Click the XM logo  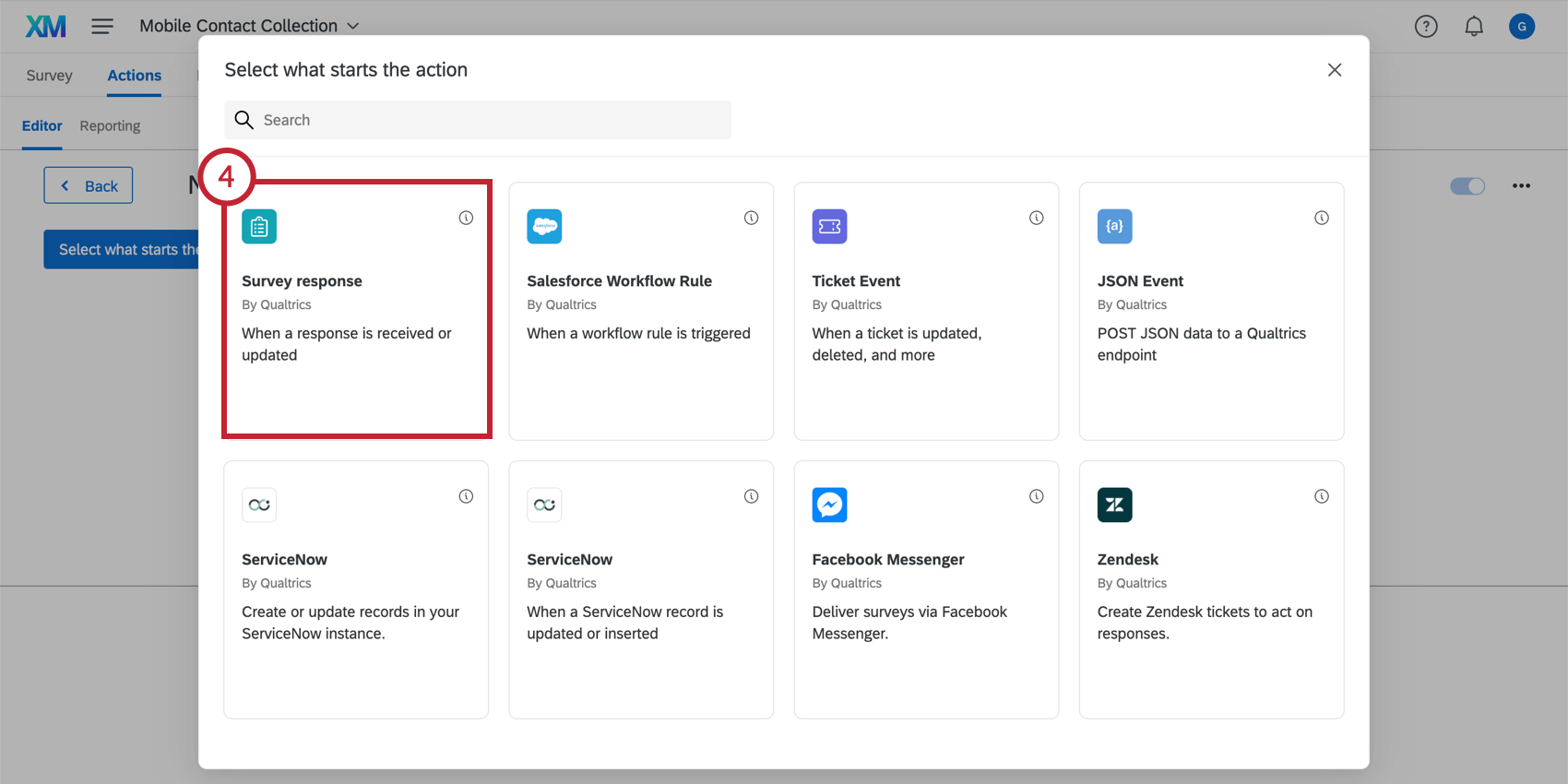(x=45, y=26)
